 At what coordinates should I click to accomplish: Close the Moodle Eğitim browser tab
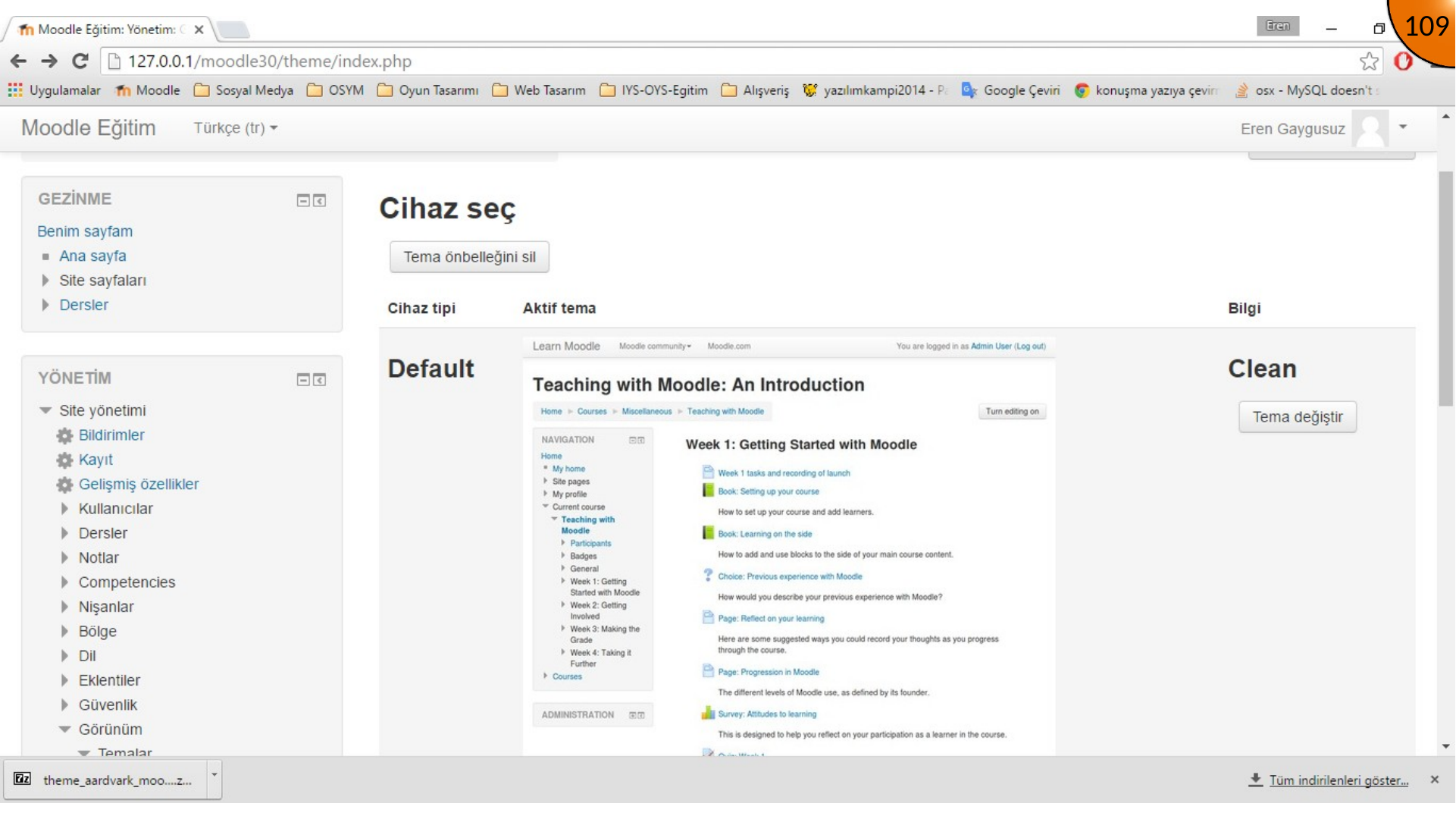click(199, 30)
